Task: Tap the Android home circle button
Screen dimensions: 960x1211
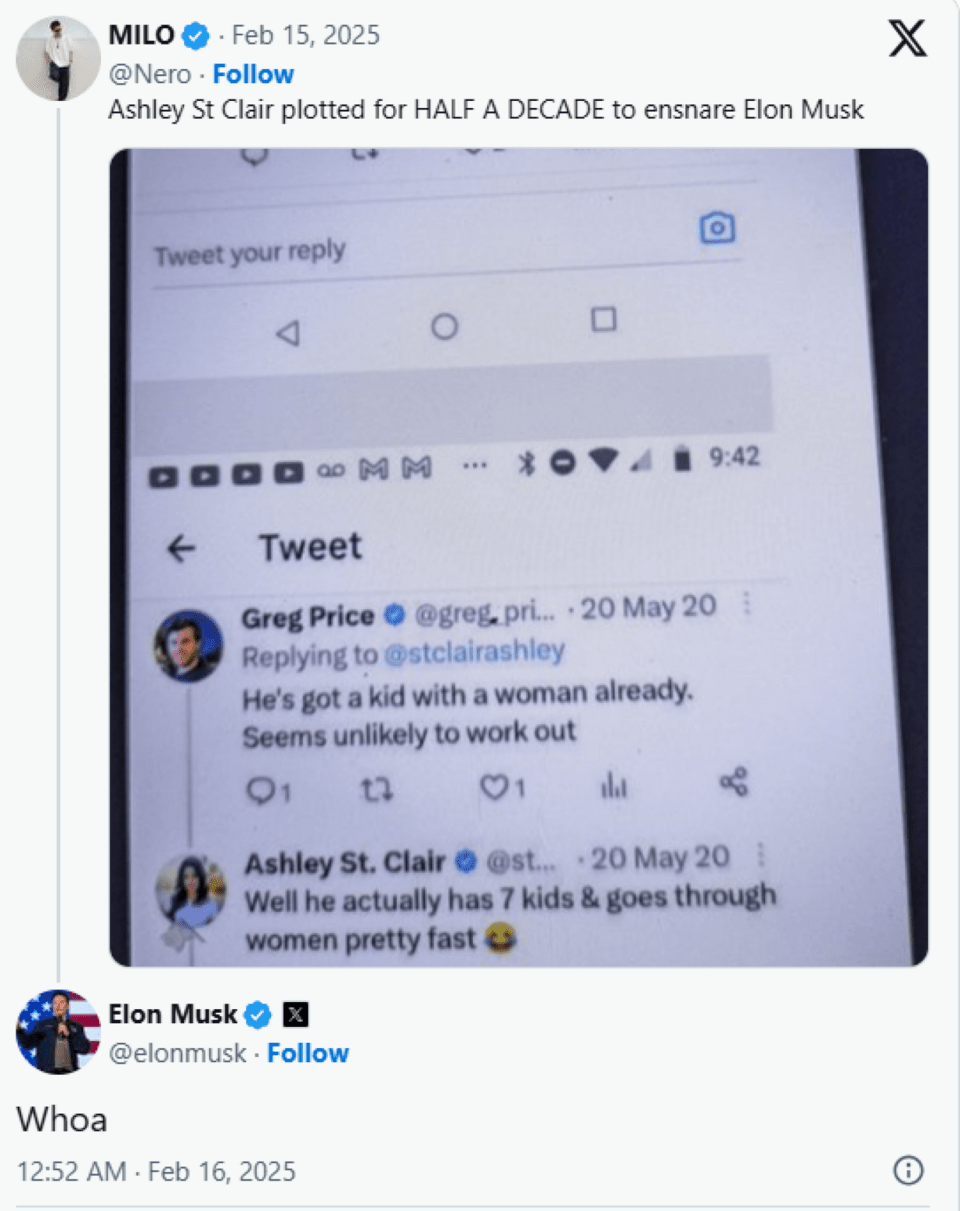Action: (444, 327)
